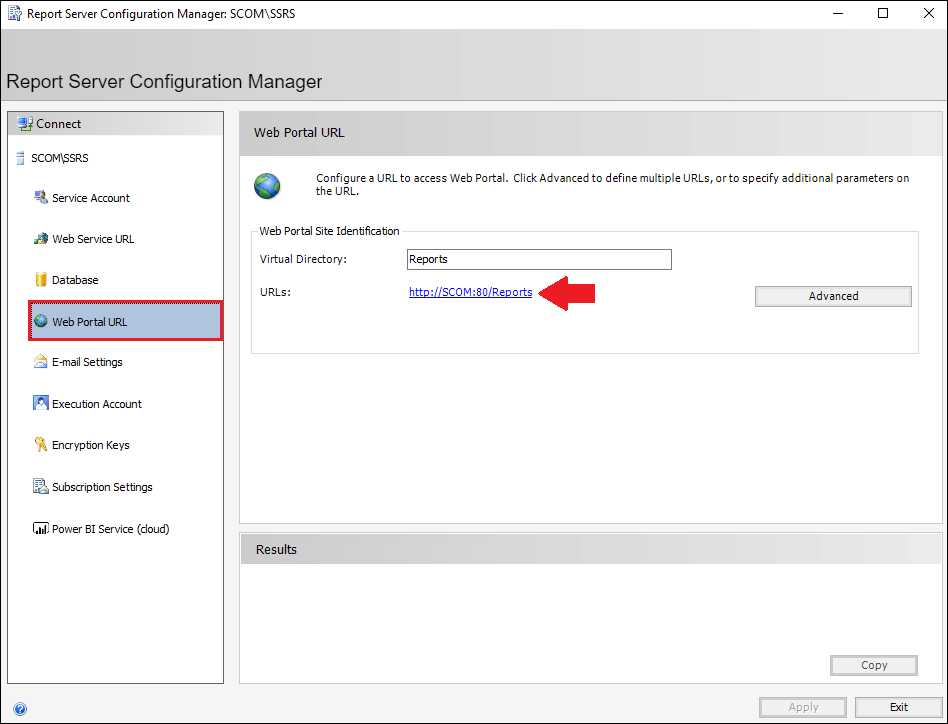The height and width of the screenshot is (724, 948).
Task: Select the Web Portal URL page
Action: pyautogui.click(x=126, y=321)
